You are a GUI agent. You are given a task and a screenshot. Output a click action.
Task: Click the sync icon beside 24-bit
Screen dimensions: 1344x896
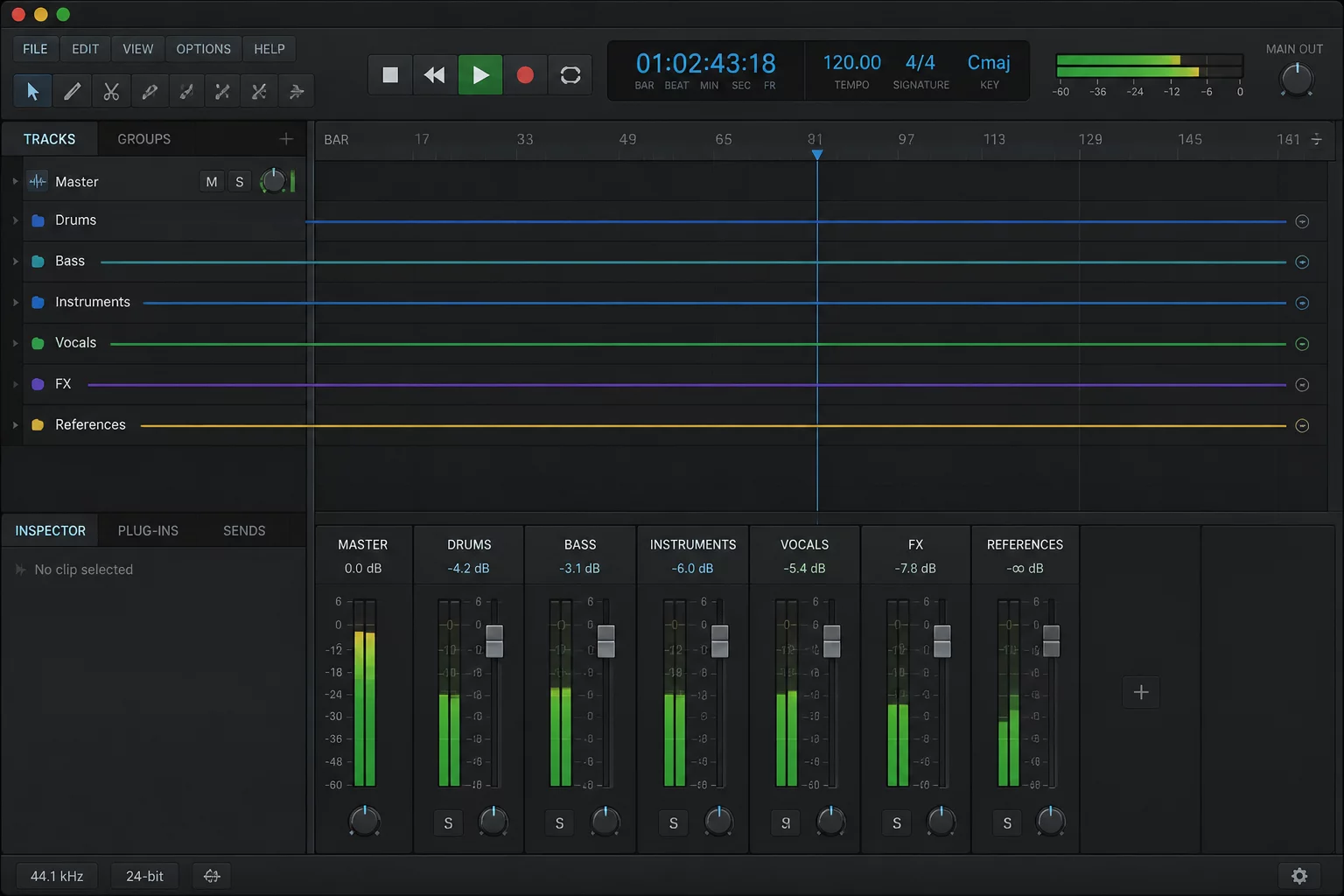pos(212,876)
